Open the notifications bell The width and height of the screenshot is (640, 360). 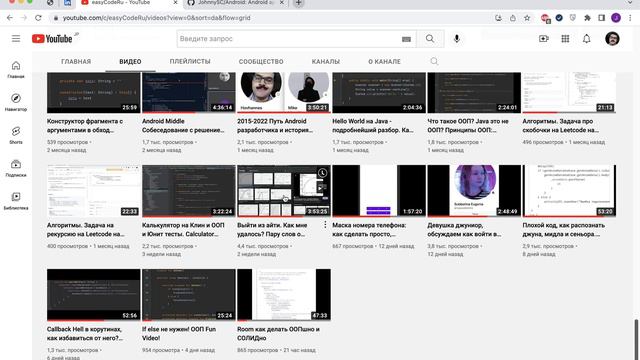(x=587, y=39)
